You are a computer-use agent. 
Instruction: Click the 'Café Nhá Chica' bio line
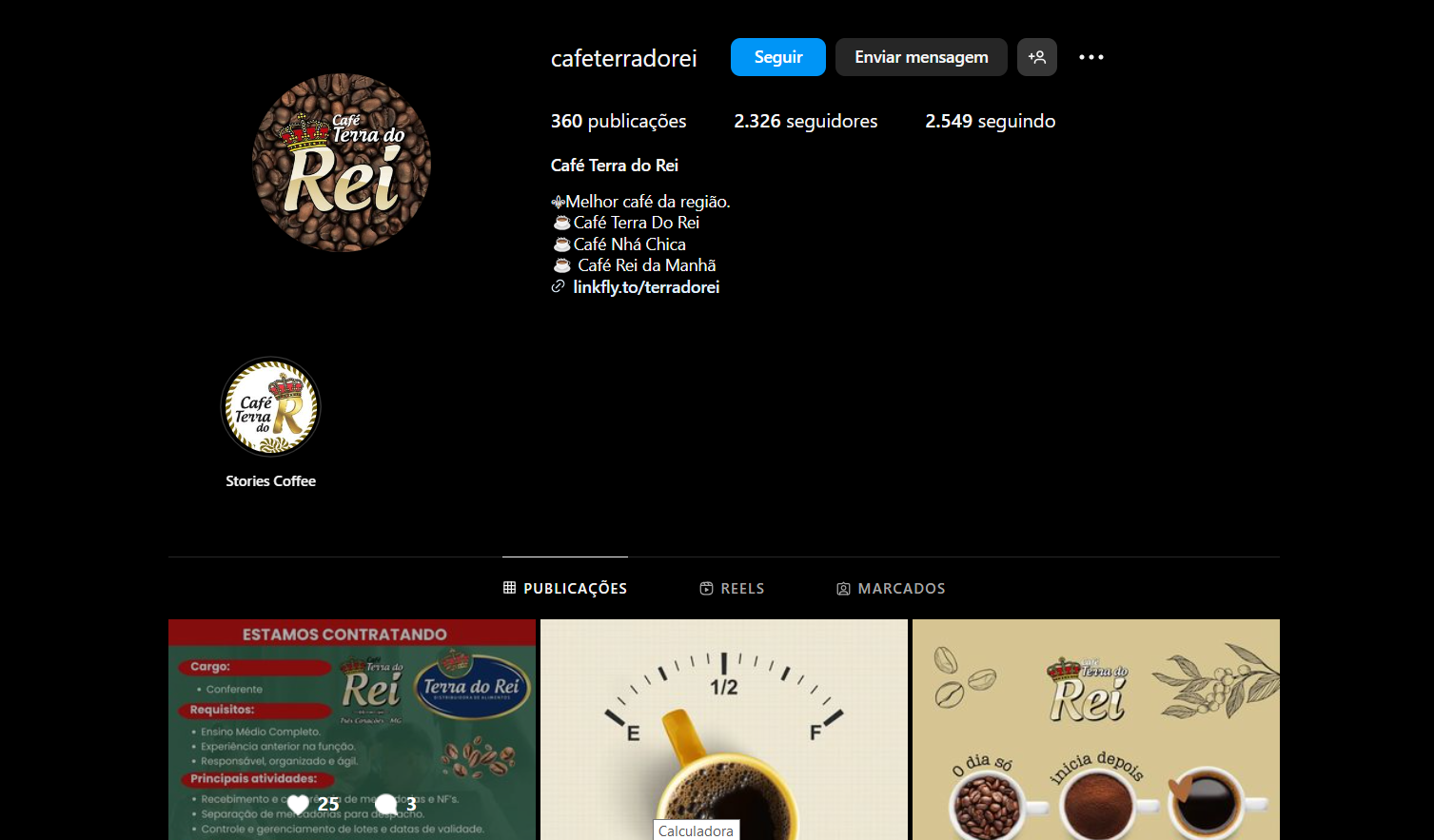point(629,244)
